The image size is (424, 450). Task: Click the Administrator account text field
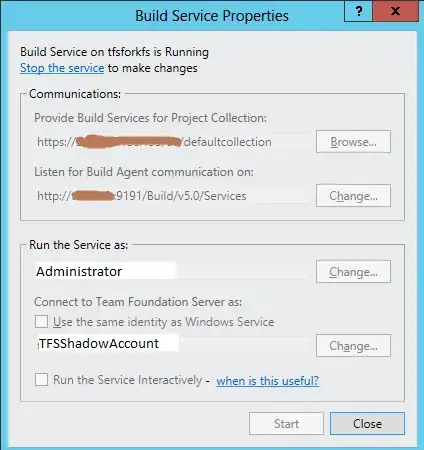coord(172,271)
